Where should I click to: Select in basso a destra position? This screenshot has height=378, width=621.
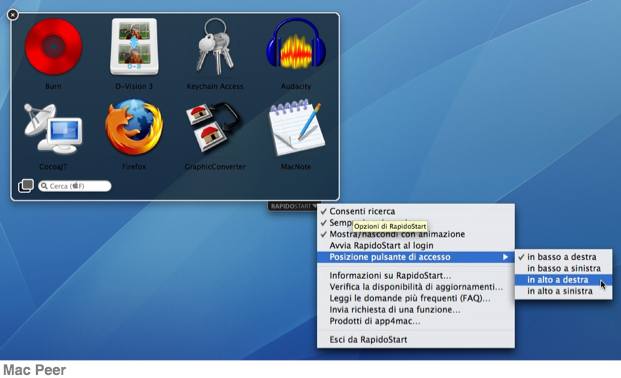pos(564,257)
